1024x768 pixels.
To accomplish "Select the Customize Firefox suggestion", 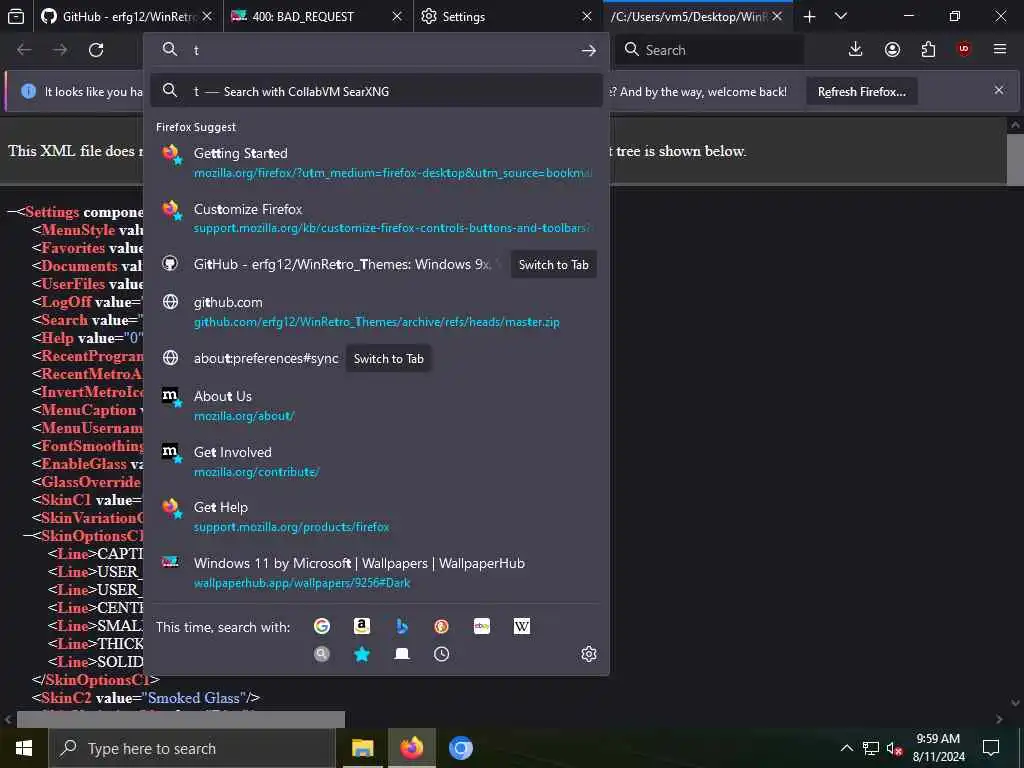I will pyautogui.click(x=376, y=218).
